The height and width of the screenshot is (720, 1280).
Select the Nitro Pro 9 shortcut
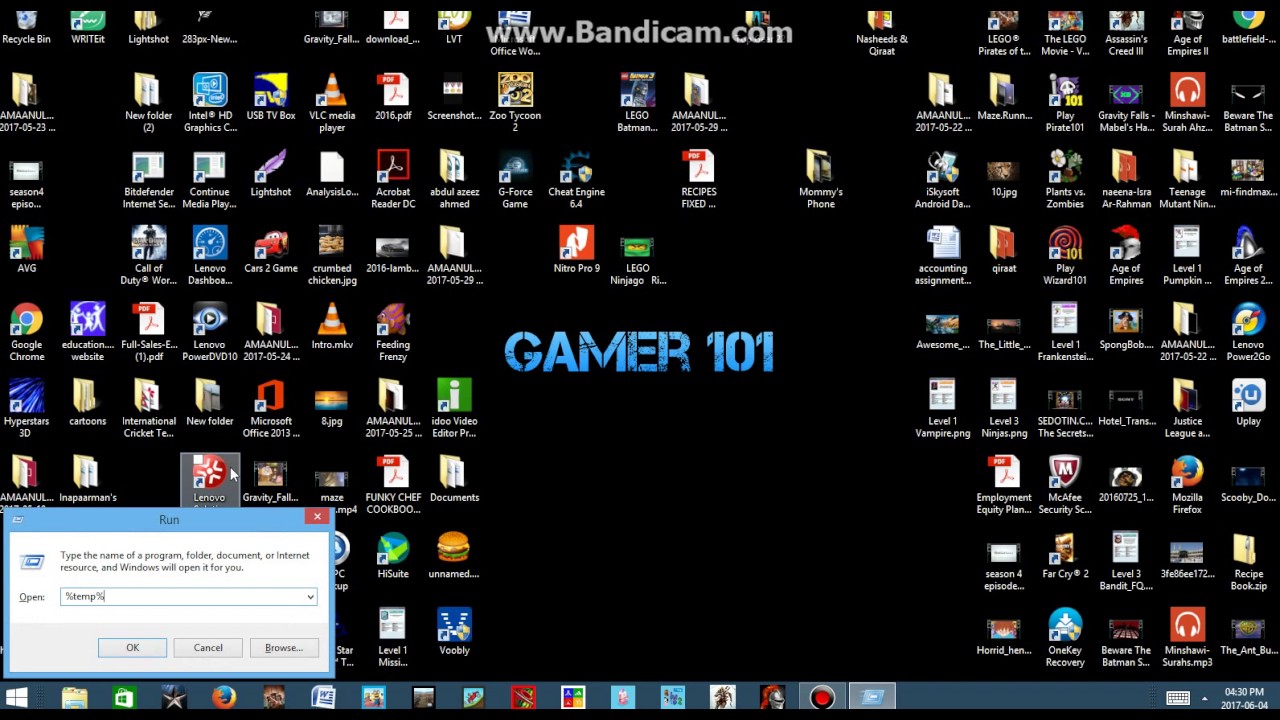pyautogui.click(x=576, y=251)
